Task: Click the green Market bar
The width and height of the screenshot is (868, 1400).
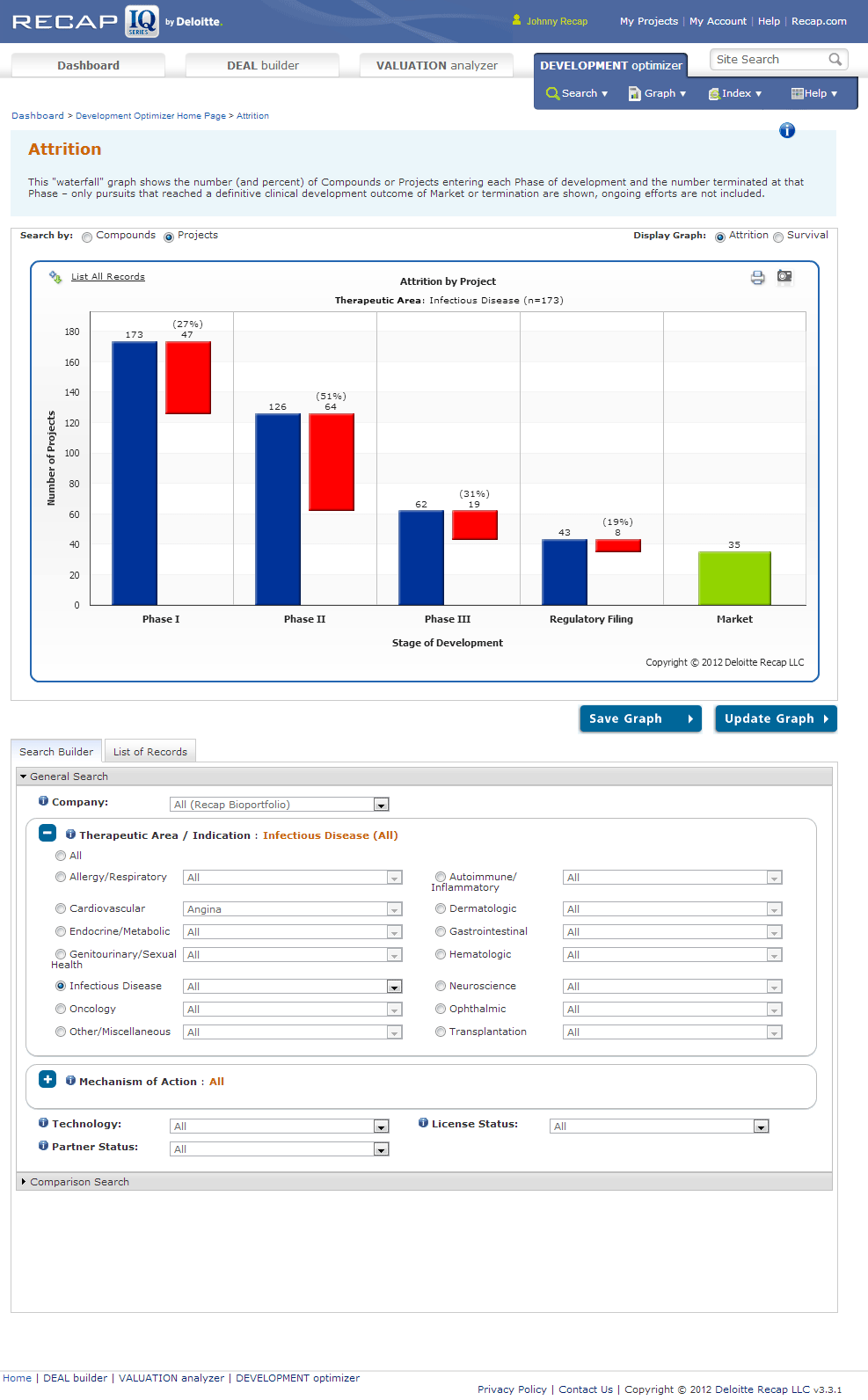Action: click(734, 578)
